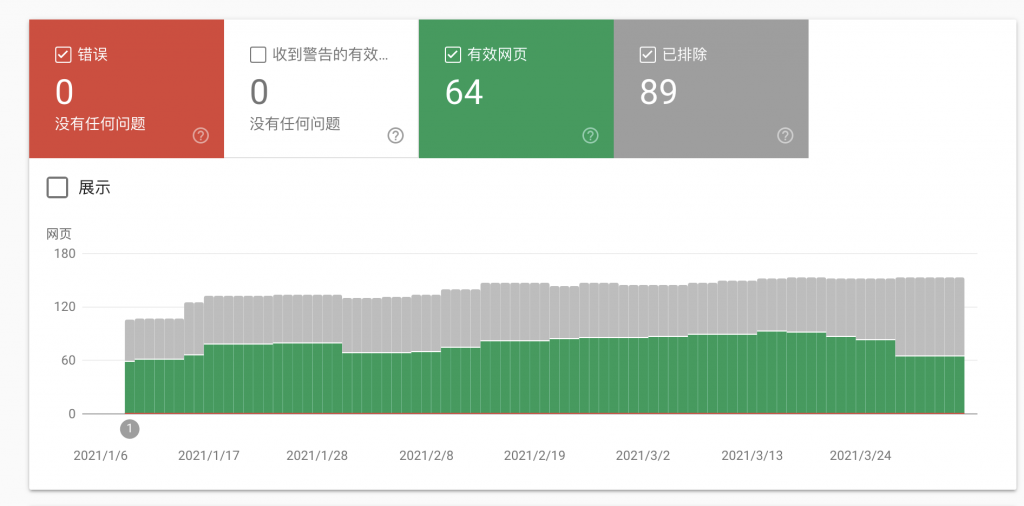This screenshot has height=506, width=1024.
Task: Uncheck the 已排除 checkbox
Action: pos(647,54)
